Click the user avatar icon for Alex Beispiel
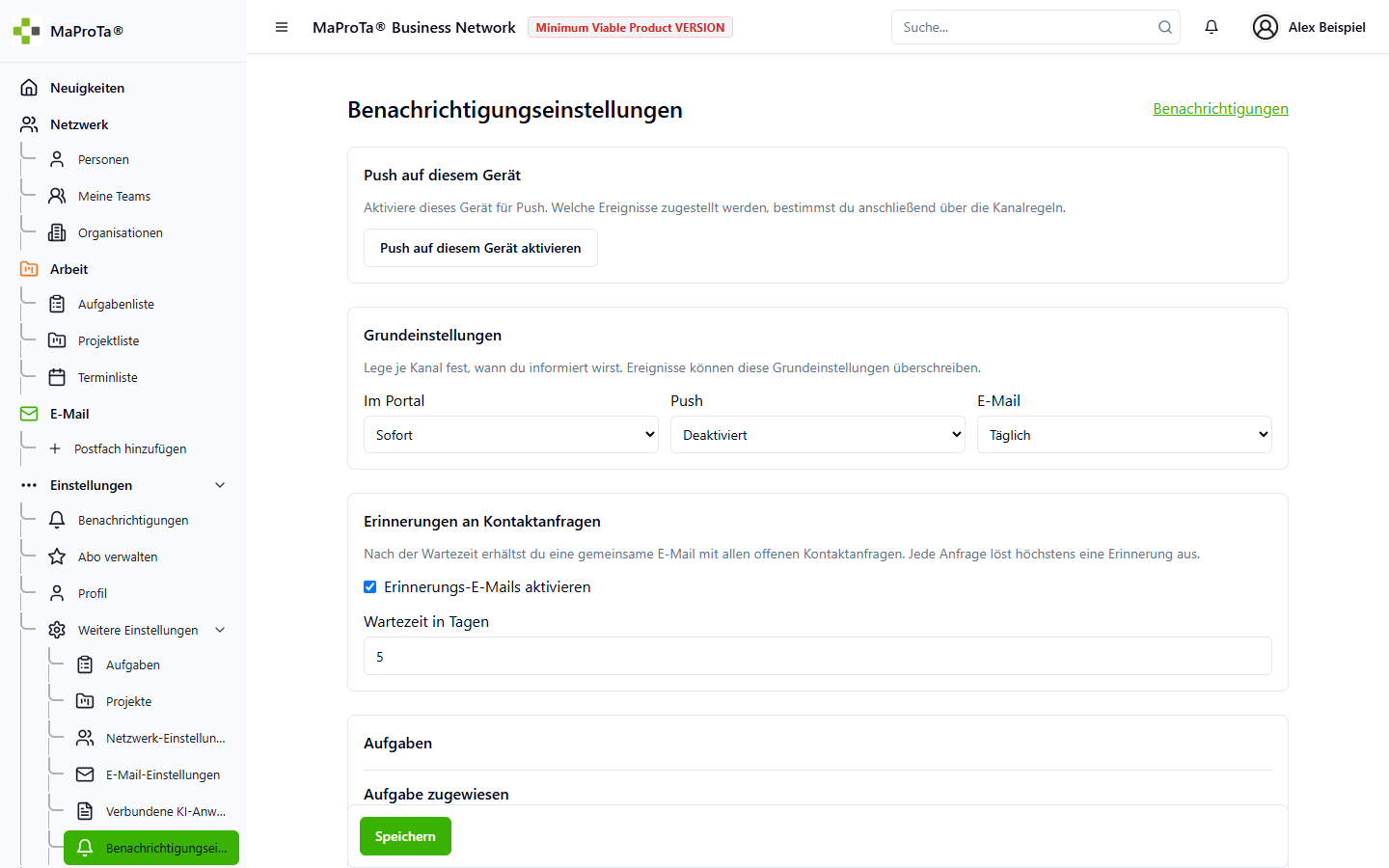Image resolution: width=1389 pixels, height=868 pixels. (1266, 27)
